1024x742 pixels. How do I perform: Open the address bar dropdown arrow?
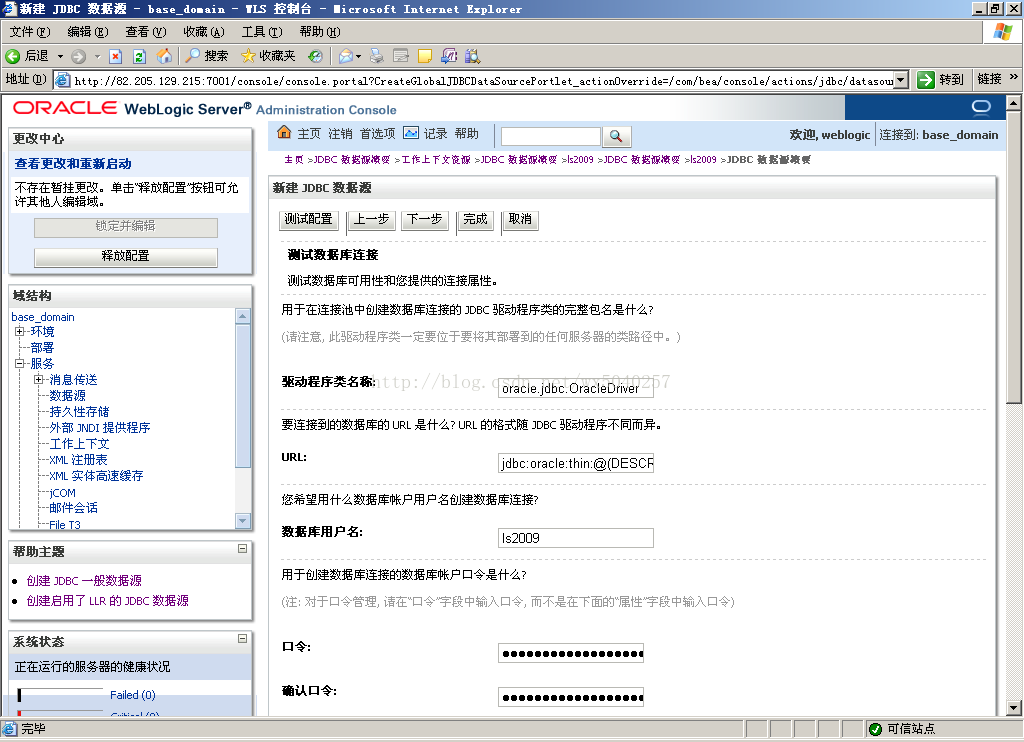coord(900,80)
